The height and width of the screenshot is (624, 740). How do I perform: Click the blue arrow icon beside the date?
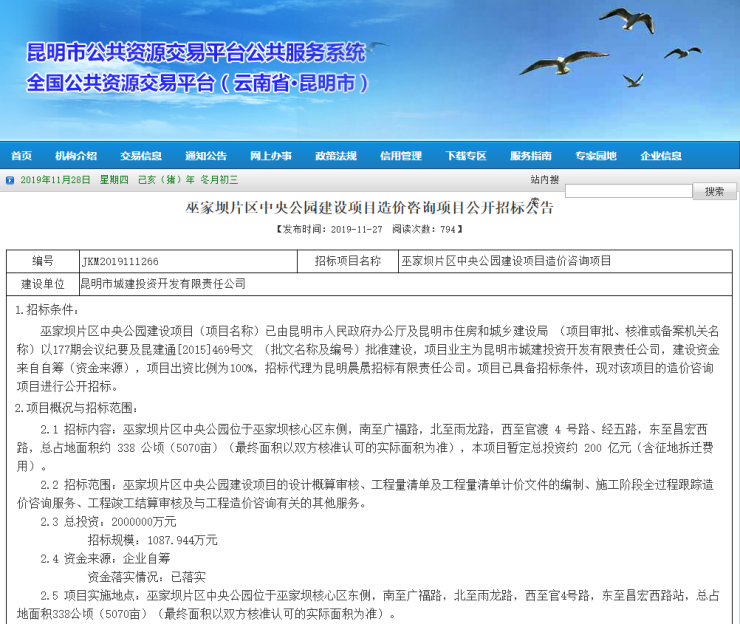click(x=10, y=180)
